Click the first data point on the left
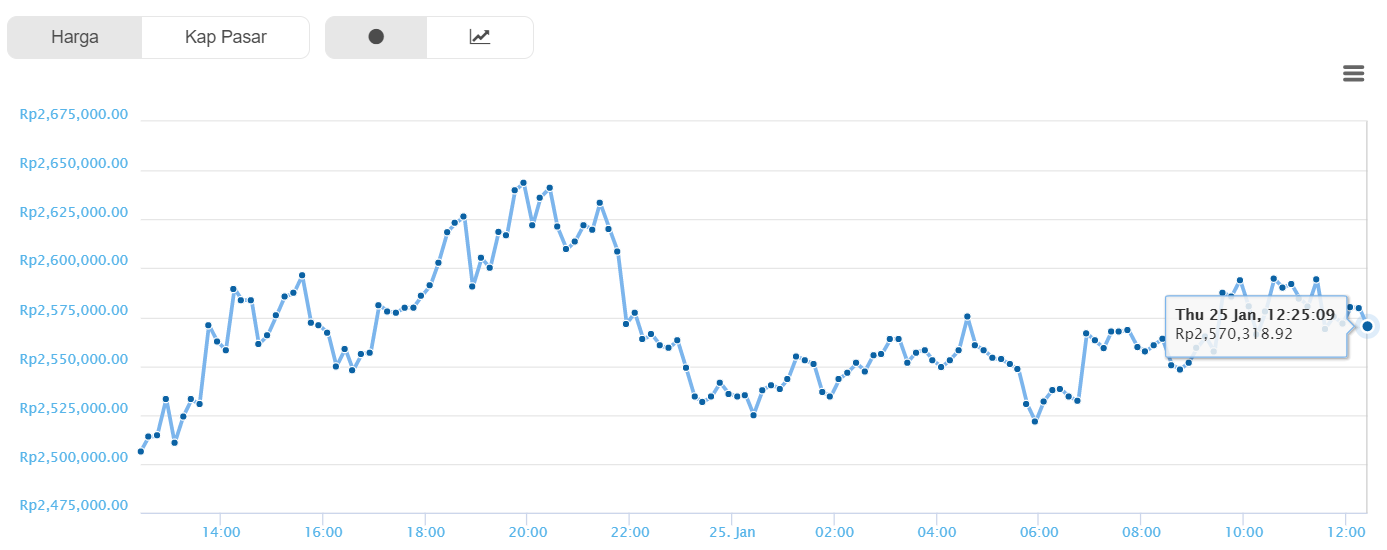The width and height of the screenshot is (1387, 550). point(141,451)
